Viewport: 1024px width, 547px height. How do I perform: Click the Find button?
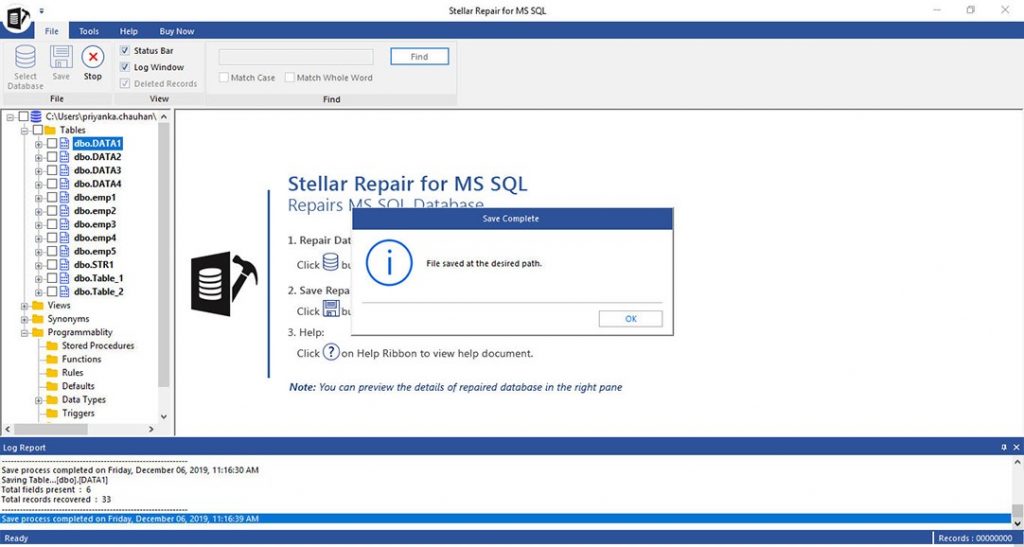tap(419, 57)
